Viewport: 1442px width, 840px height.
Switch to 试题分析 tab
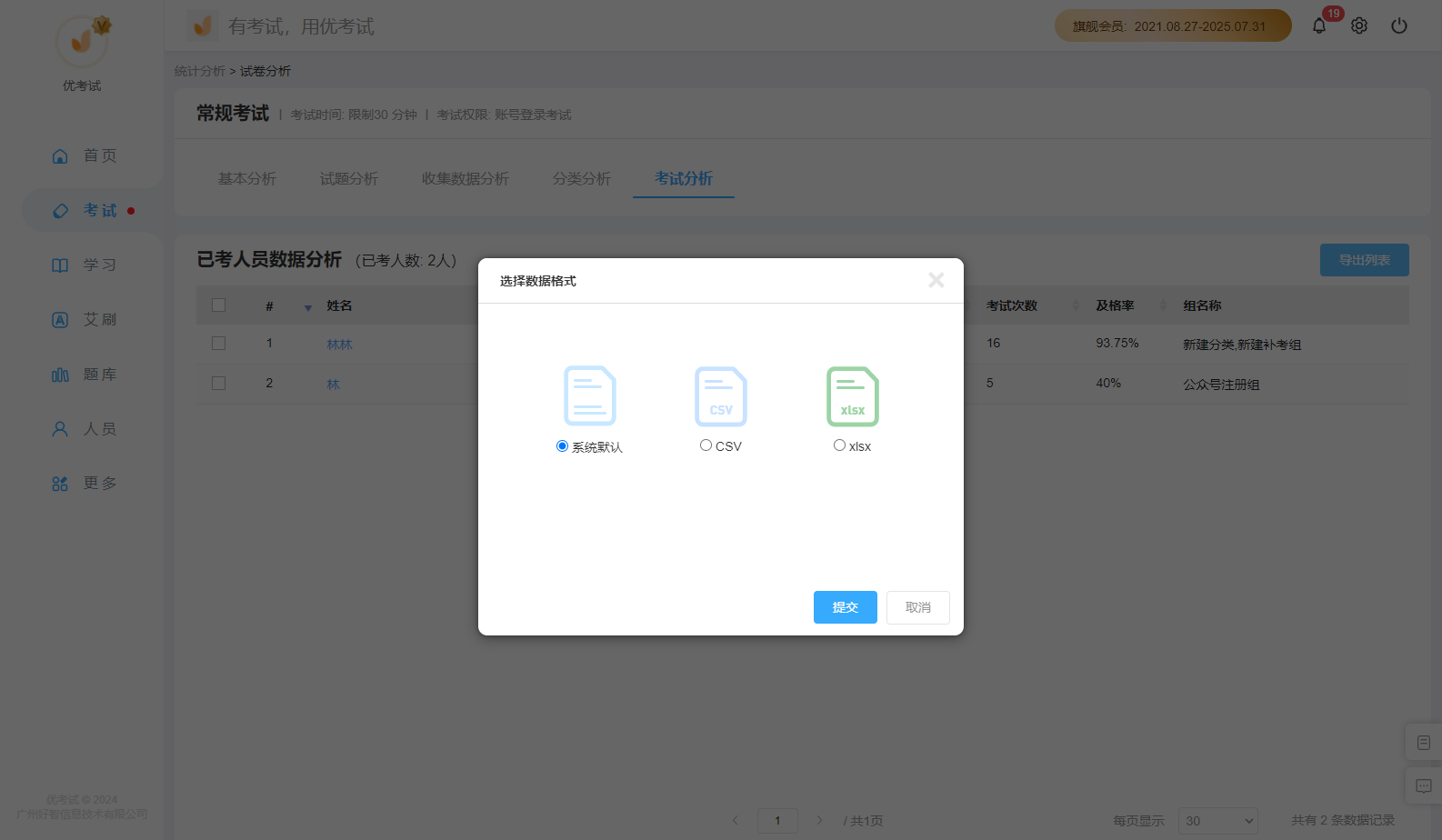coord(349,179)
